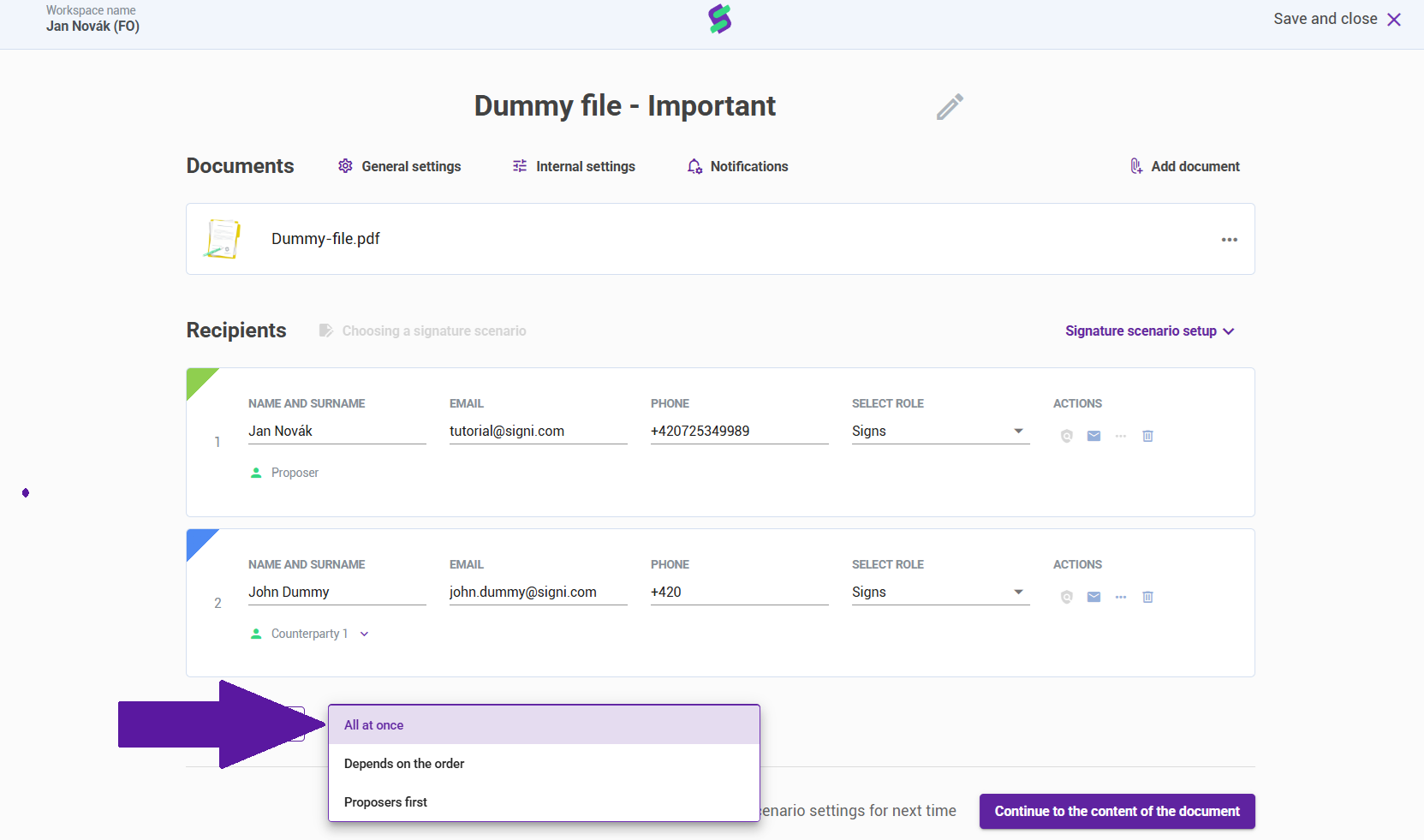Expand Signature scenario setup

point(1149,331)
